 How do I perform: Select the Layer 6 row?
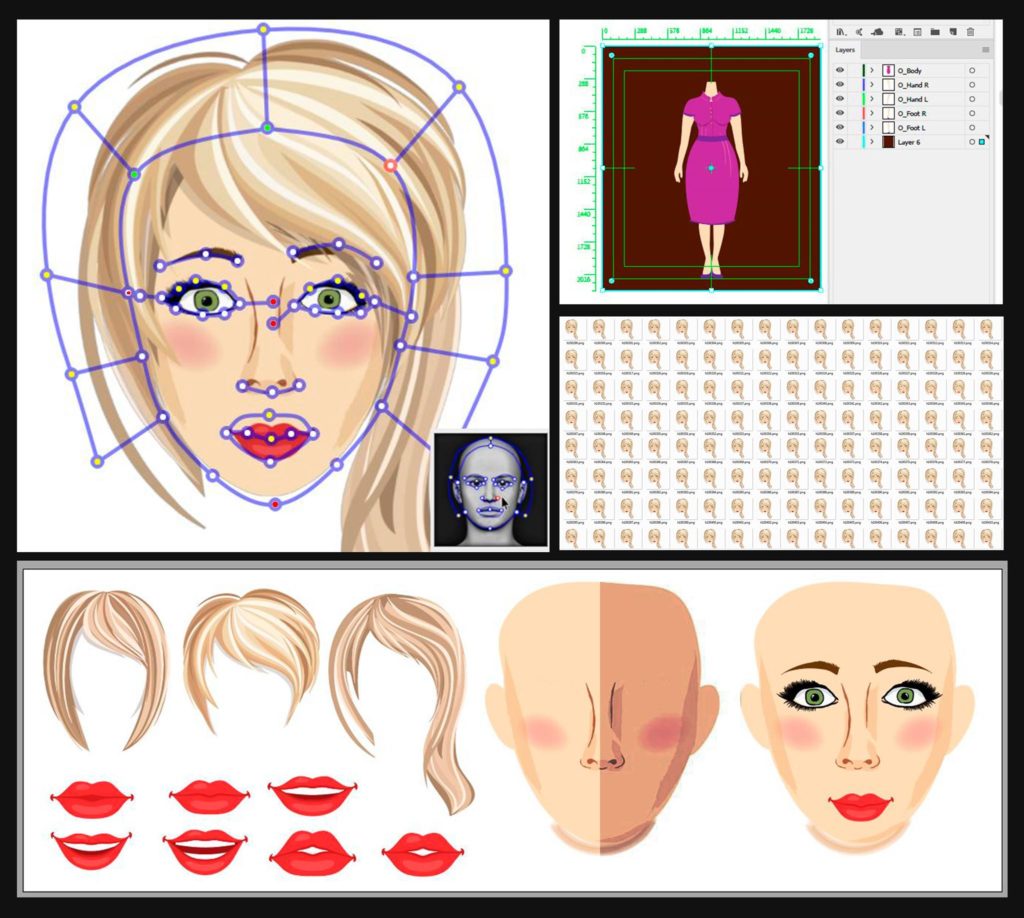tap(912, 142)
